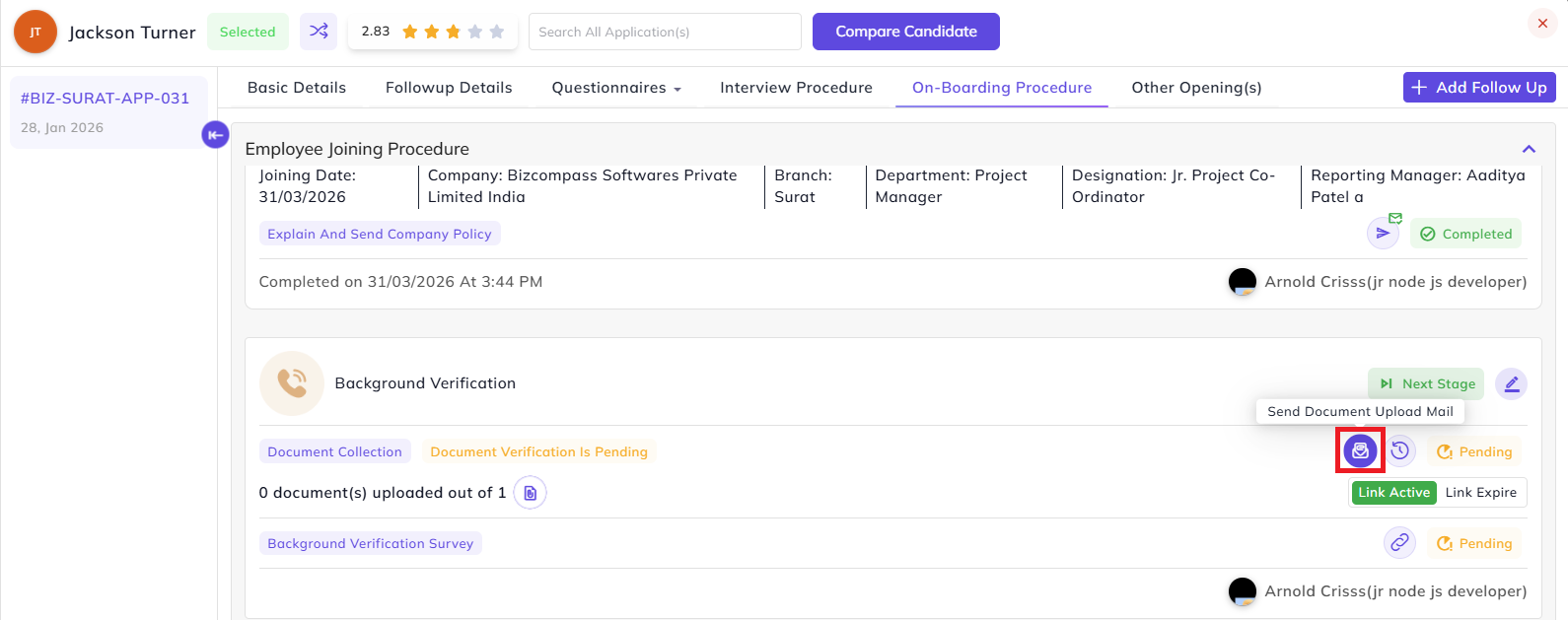
Task: Click the fifth rating star
Action: (x=497, y=32)
